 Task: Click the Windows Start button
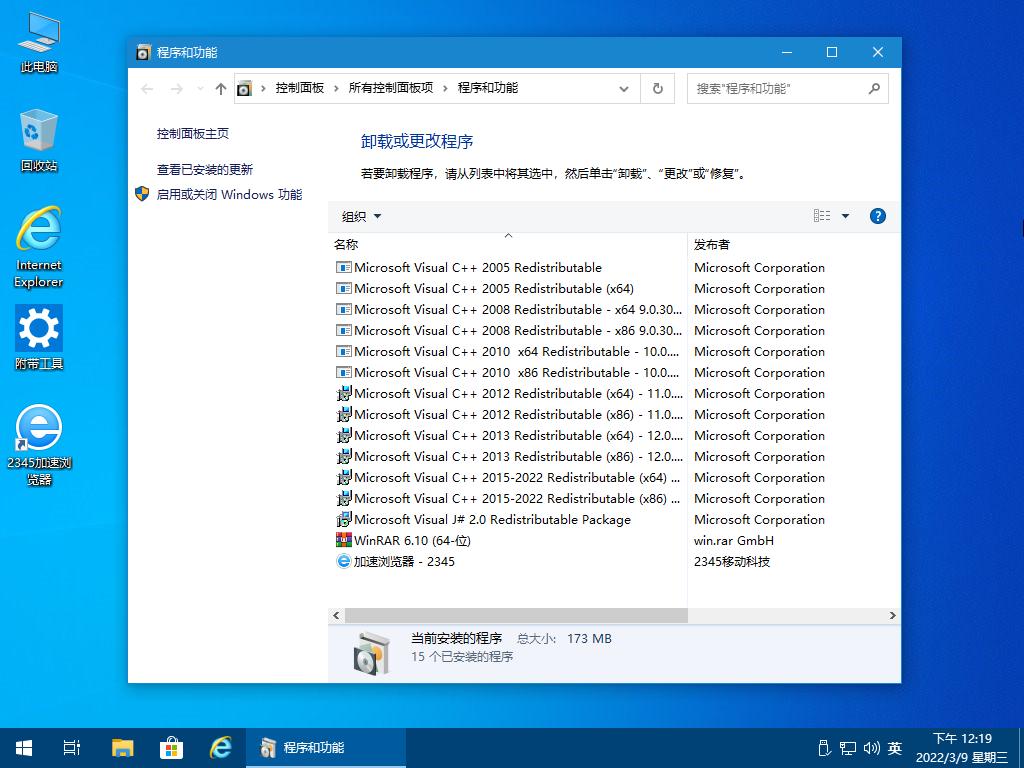[x=24, y=748]
